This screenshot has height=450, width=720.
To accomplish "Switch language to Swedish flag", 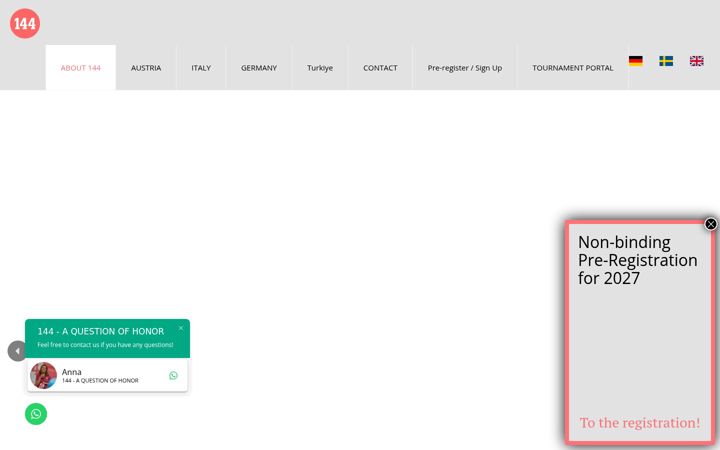I will pos(666,61).
